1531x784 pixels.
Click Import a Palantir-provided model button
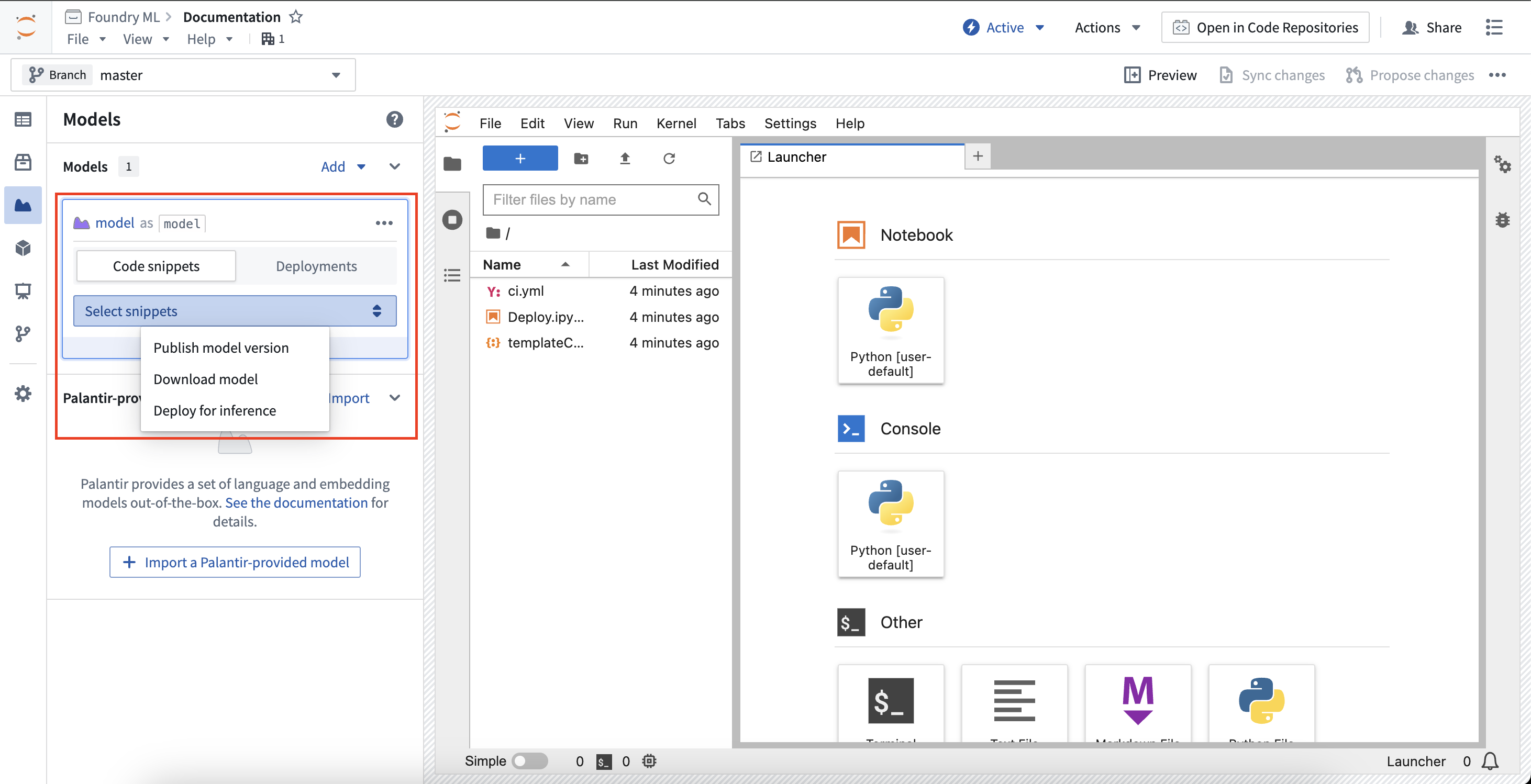235,562
